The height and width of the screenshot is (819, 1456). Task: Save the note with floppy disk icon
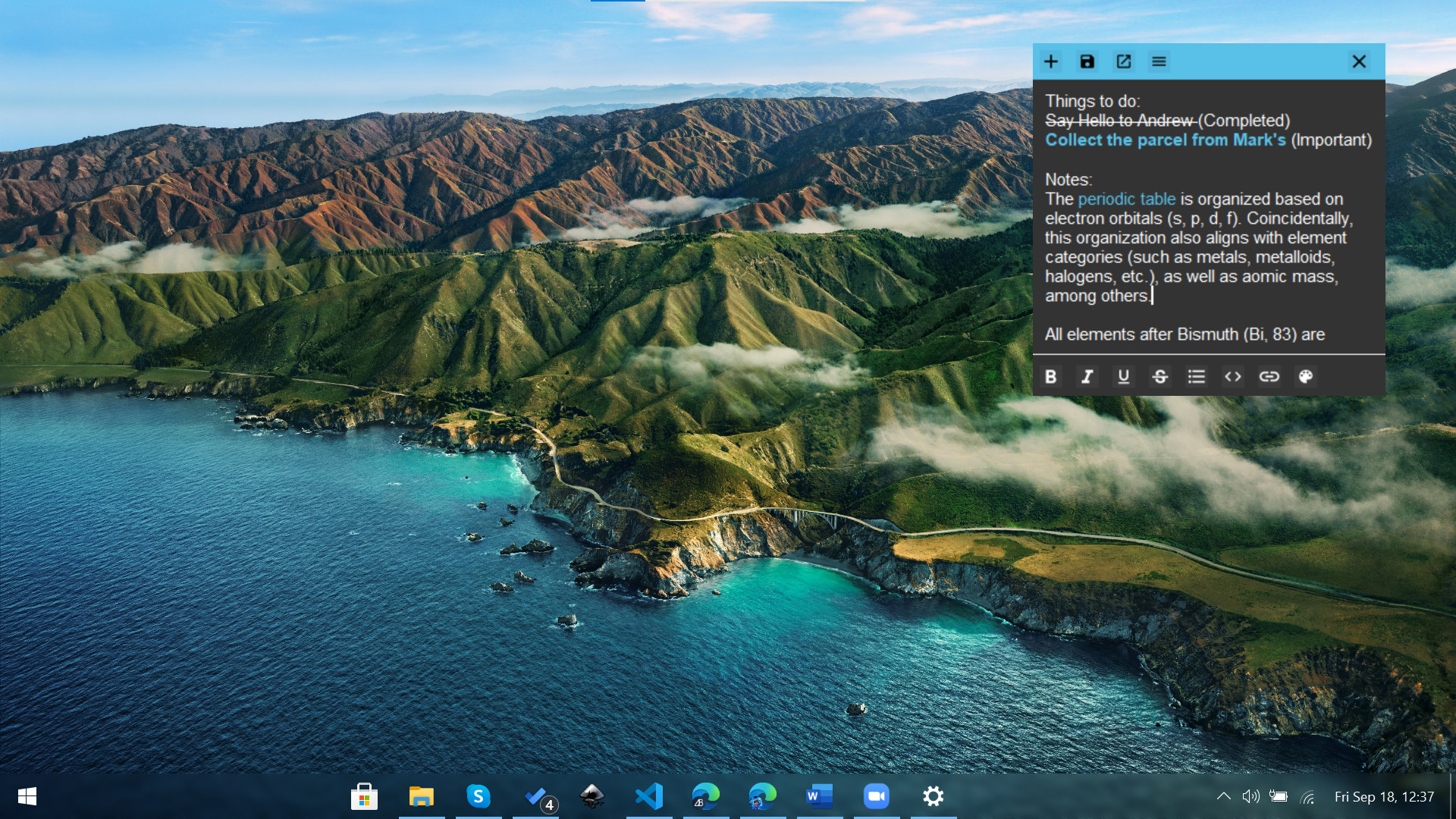(x=1087, y=61)
